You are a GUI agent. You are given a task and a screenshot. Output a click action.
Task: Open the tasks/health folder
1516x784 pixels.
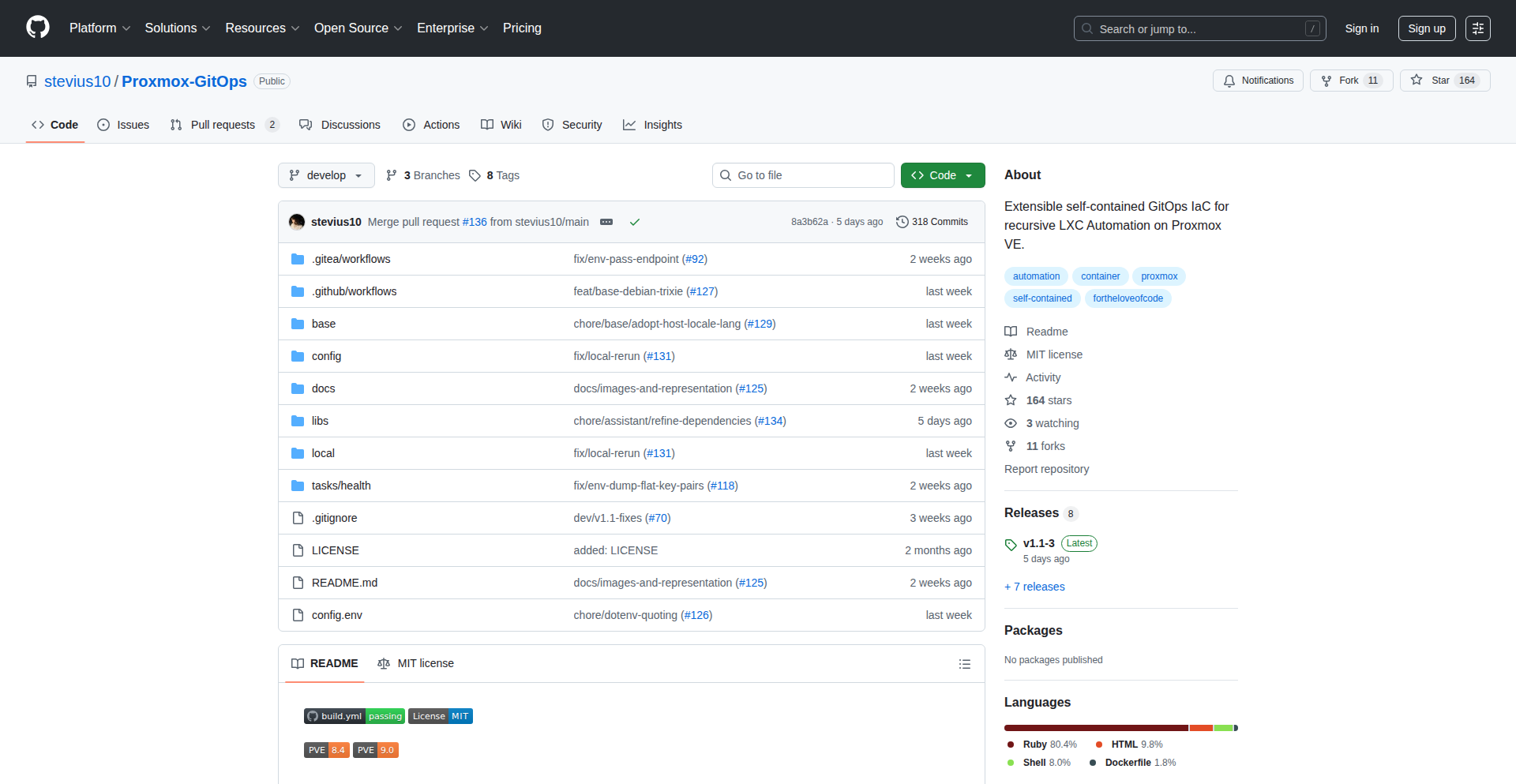[341, 486]
